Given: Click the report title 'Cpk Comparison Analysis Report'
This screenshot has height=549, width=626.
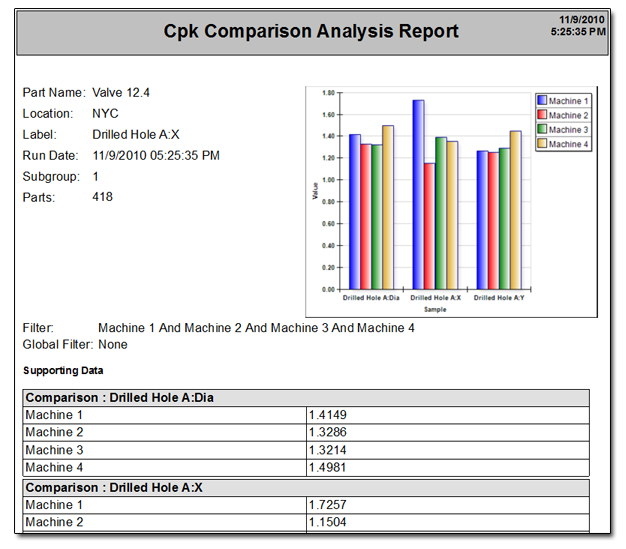Looking at the screenshot, I should pos(311,32).
